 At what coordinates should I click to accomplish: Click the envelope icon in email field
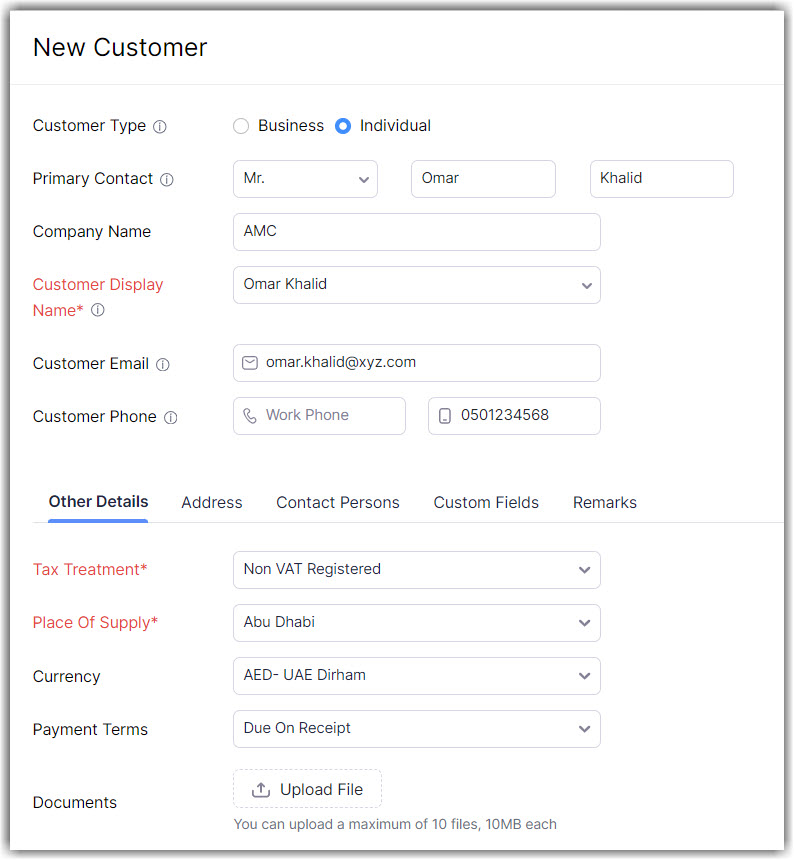pos(250,363)
